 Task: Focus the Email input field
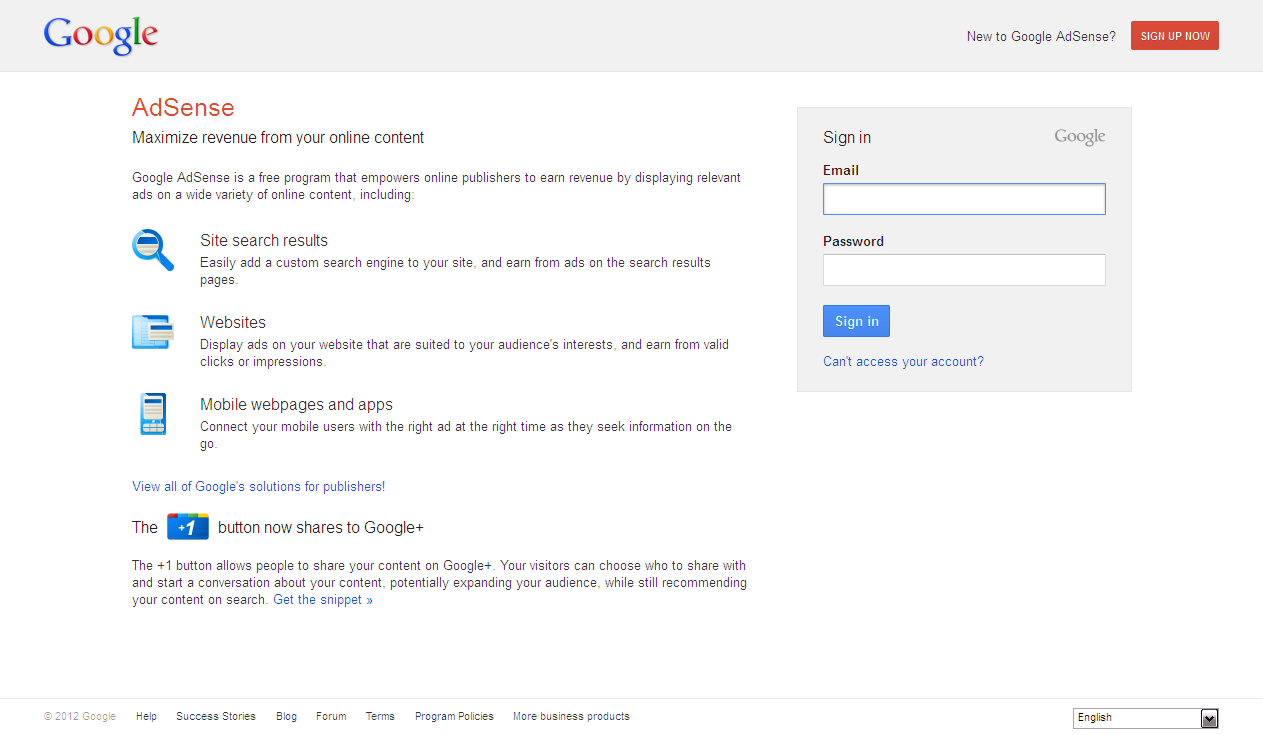[x=963, y=199]
